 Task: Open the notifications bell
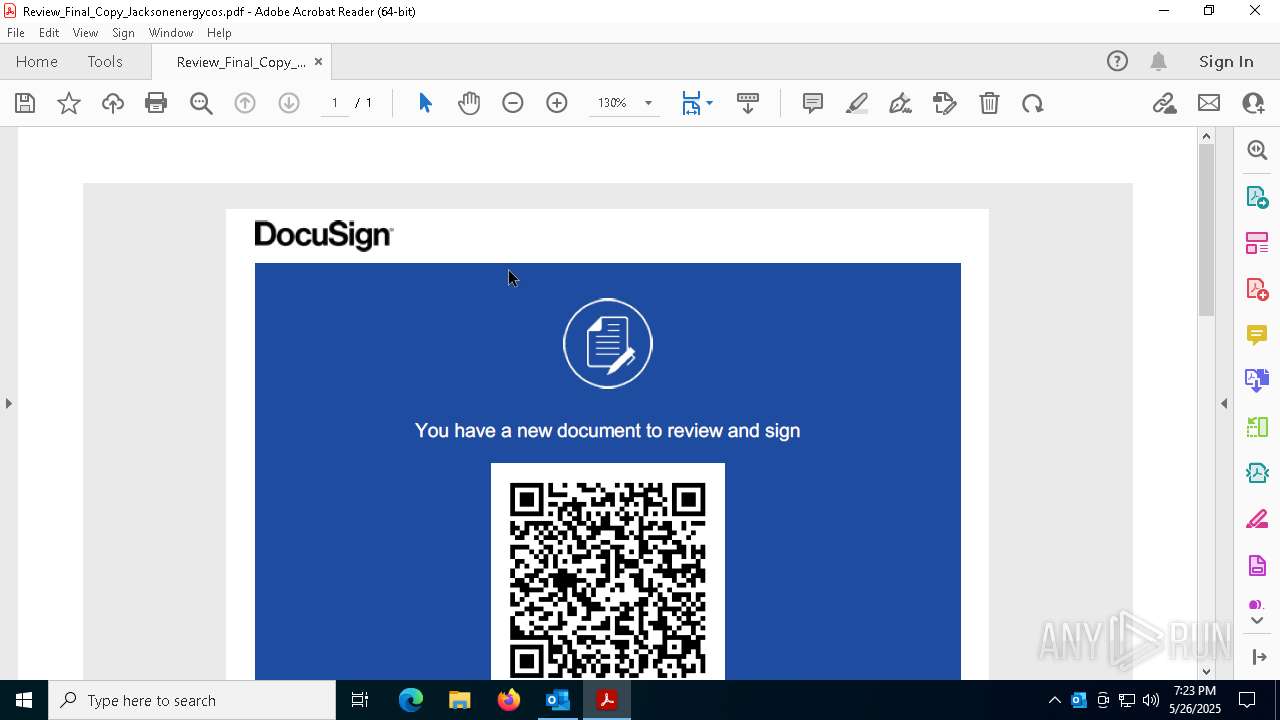(1158, 62)
